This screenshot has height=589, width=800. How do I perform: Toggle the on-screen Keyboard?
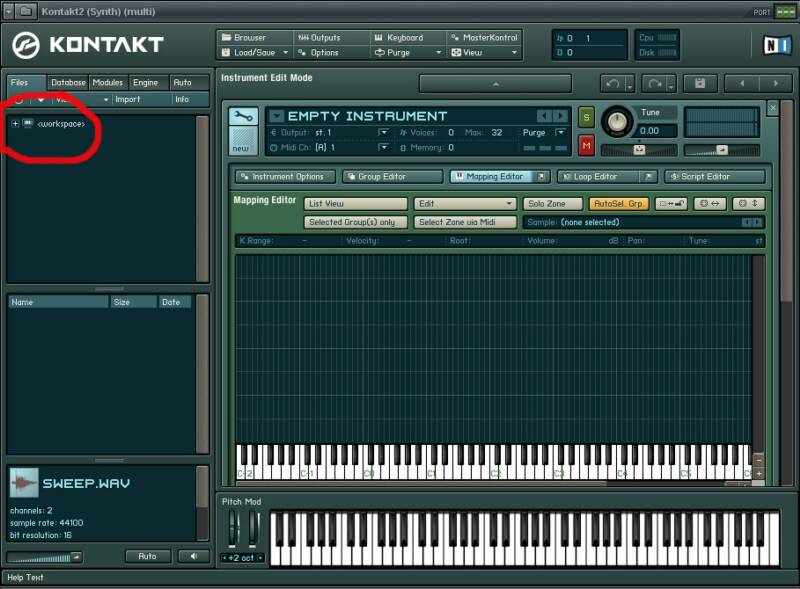click(408, 38)
